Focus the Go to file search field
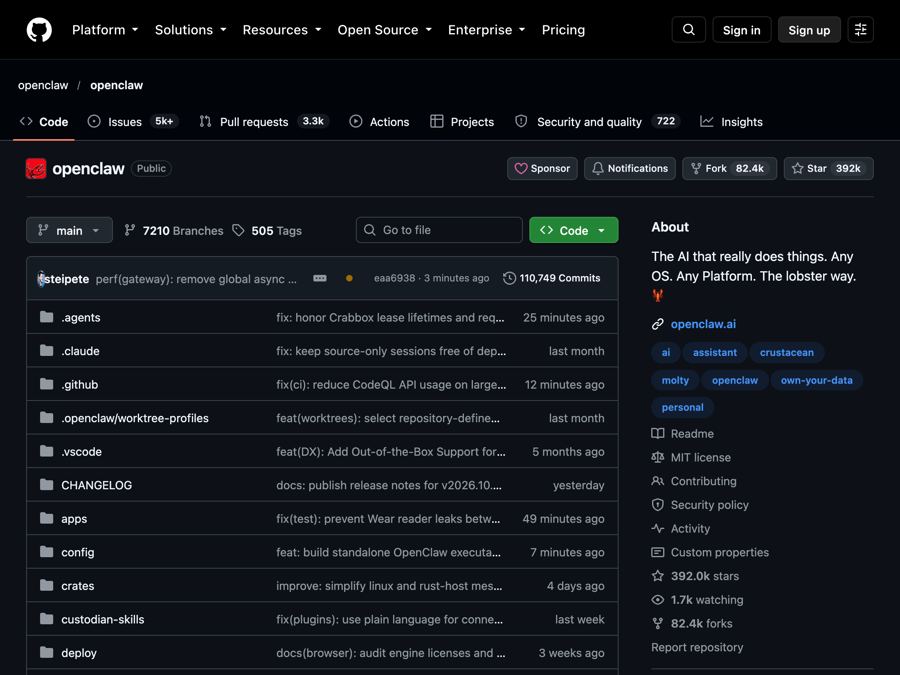900x675 pixels. [x=439, y=230]
